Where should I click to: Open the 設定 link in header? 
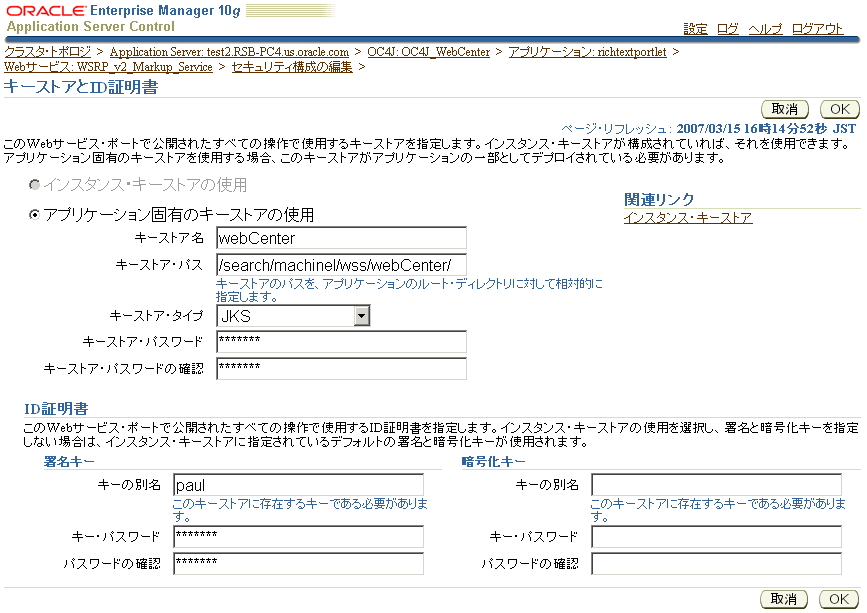[695, 29]
